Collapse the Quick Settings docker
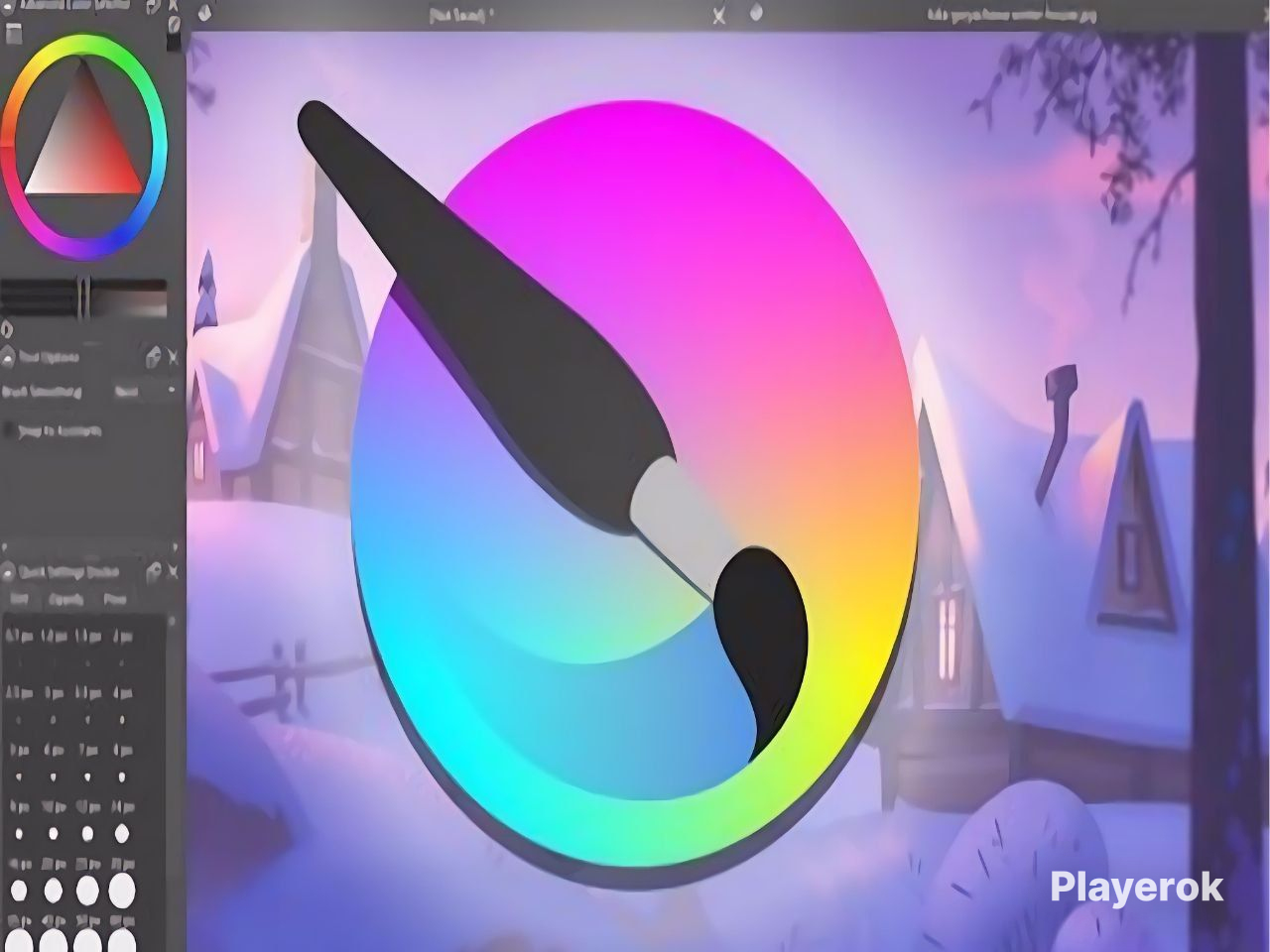 8,571
